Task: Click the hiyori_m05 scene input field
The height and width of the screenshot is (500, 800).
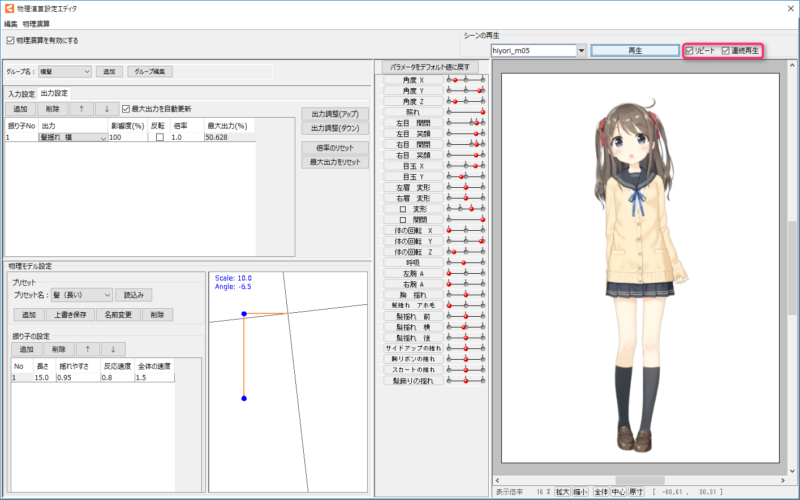Action: coord(534,51)
